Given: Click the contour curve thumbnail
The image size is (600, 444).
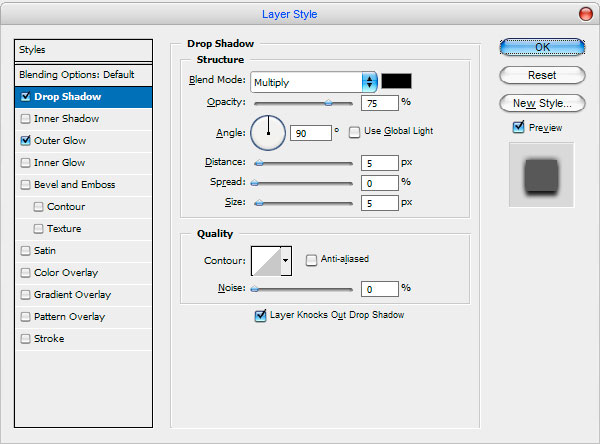Looking at the screenshot, I should tap(266, 260).
